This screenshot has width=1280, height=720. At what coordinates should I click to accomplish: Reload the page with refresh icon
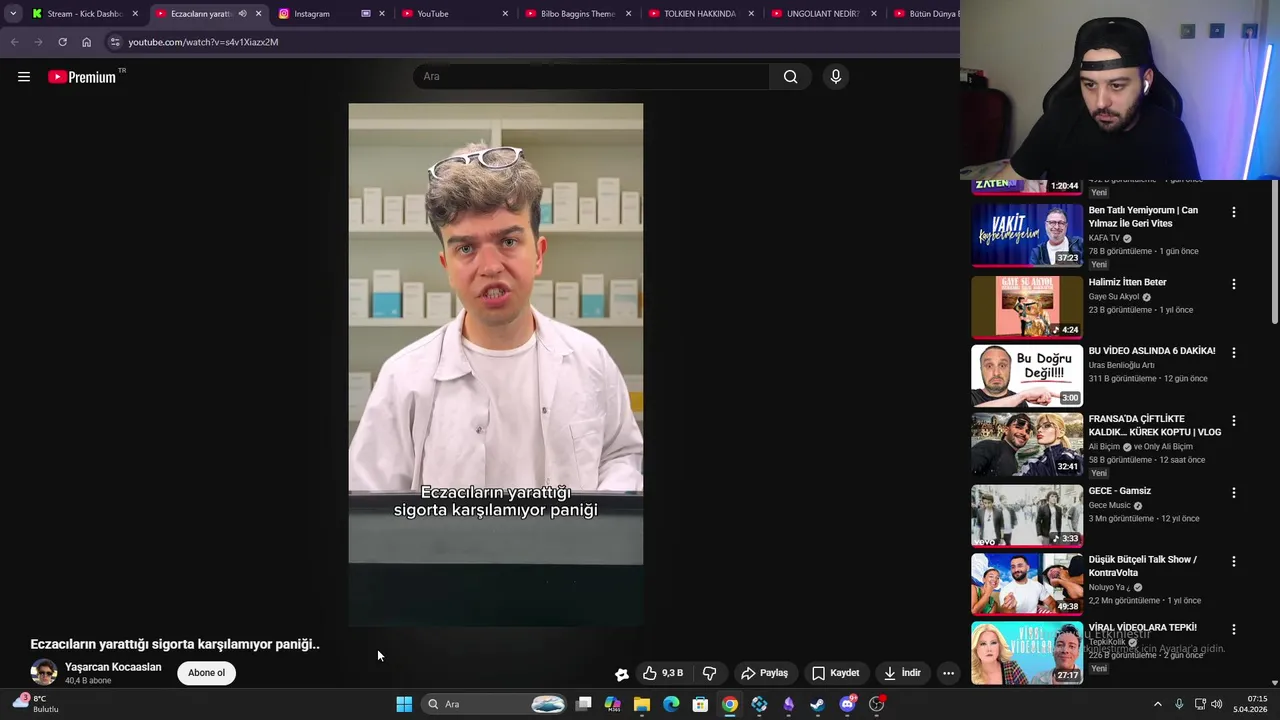62,42
